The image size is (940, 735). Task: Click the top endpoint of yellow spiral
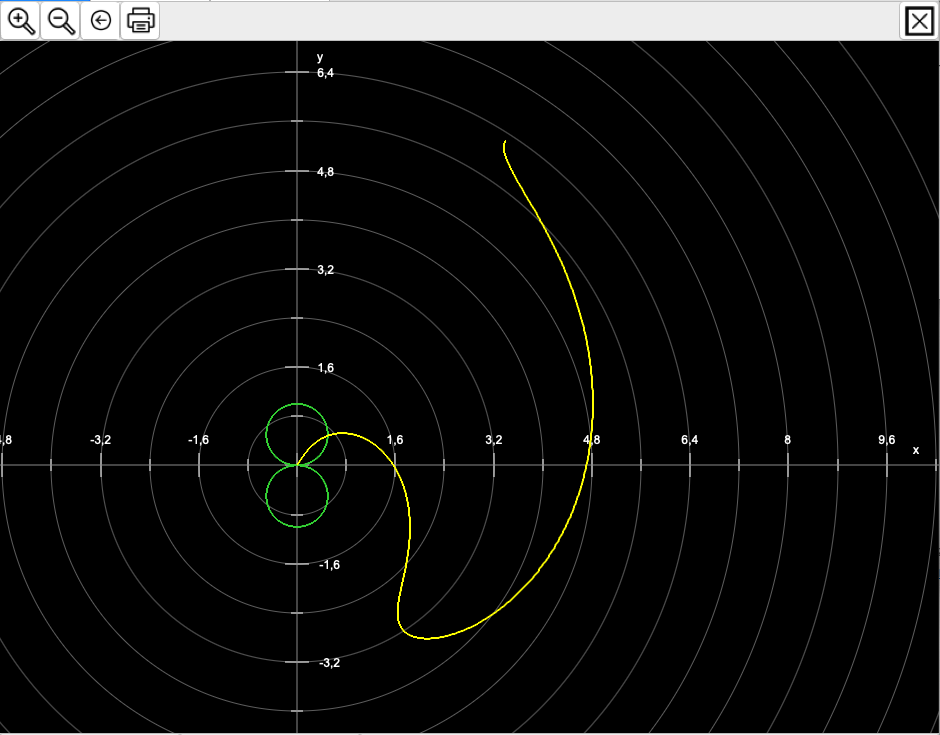tap(505, 143)
